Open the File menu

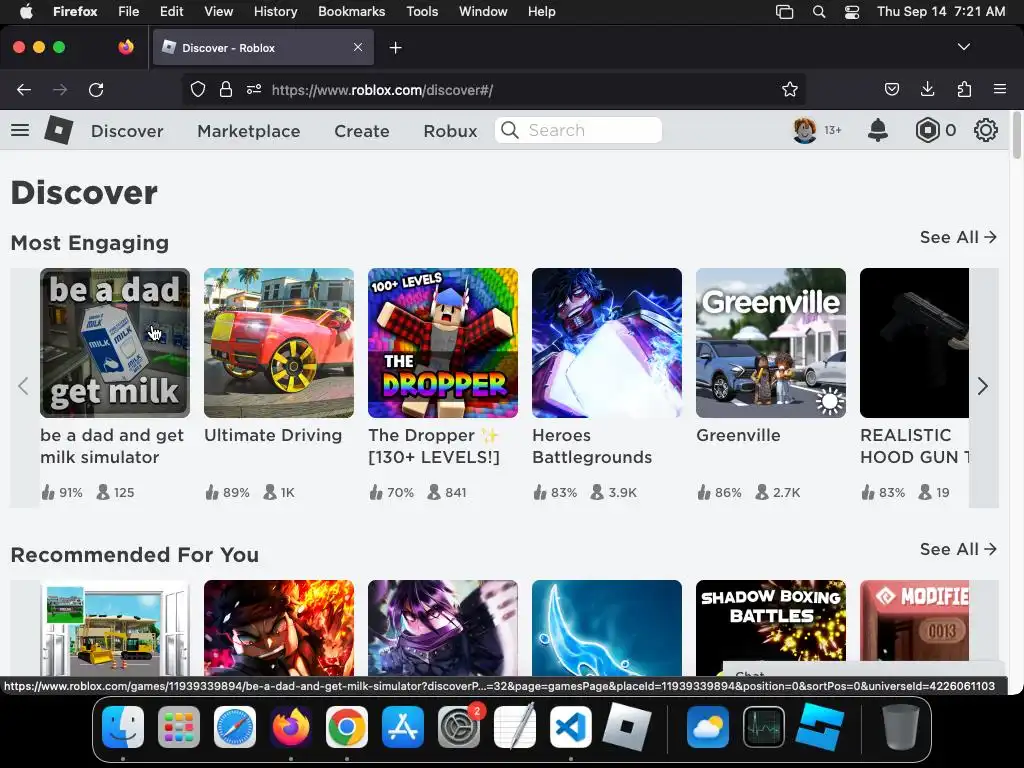[x=128, y=11]
